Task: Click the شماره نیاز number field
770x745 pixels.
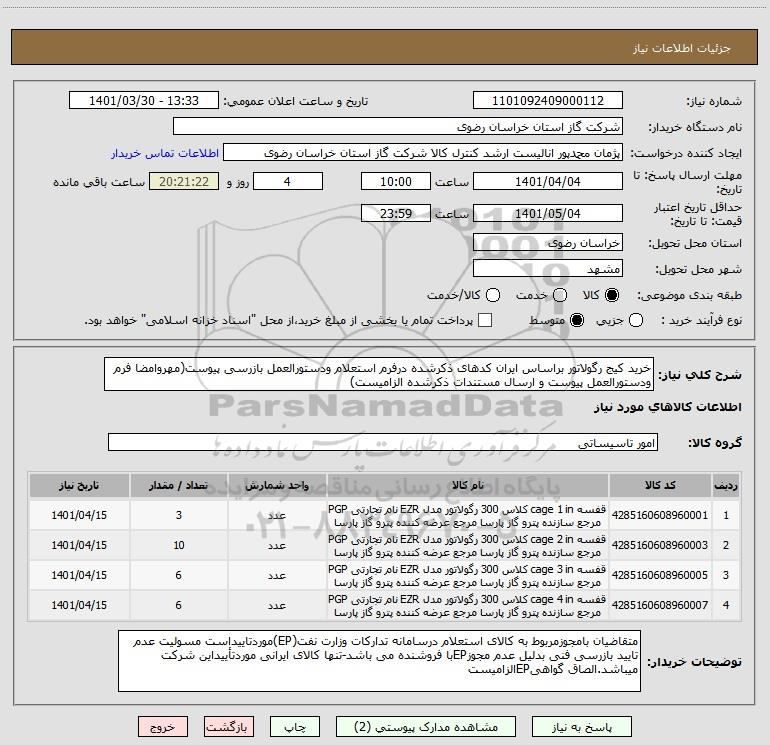Action: tap(548, 100)
